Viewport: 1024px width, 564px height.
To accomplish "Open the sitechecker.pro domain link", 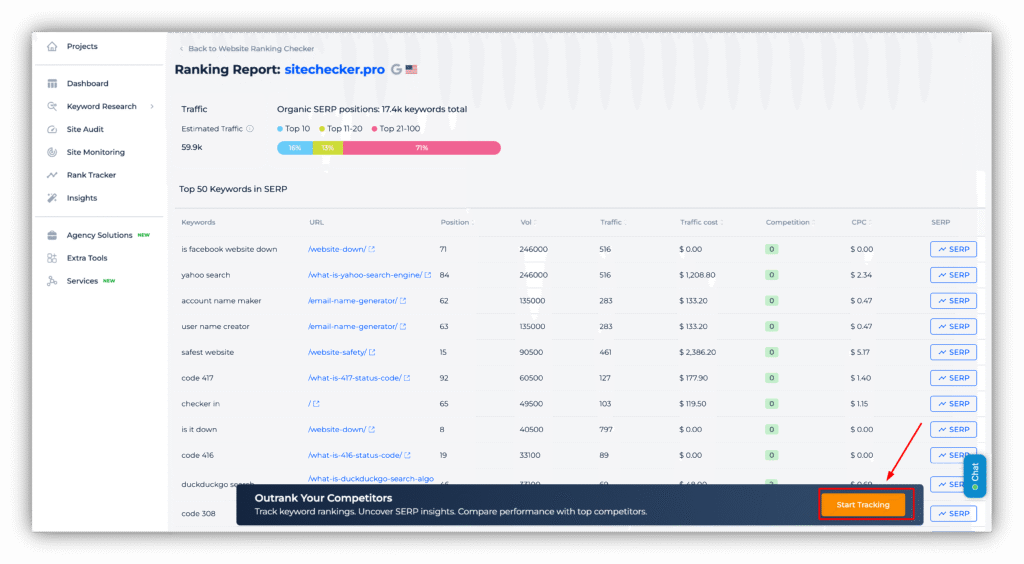I will pyautogui.click(x=334, y=69).
